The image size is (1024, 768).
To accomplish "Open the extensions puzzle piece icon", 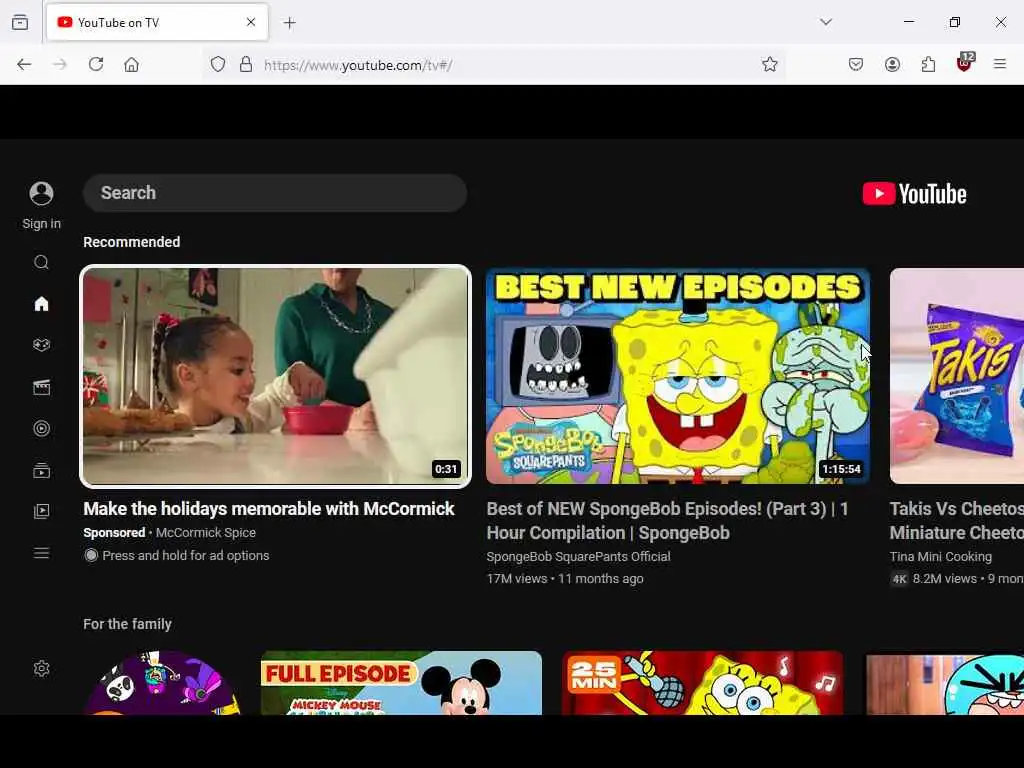I will [x=928, y=64].
